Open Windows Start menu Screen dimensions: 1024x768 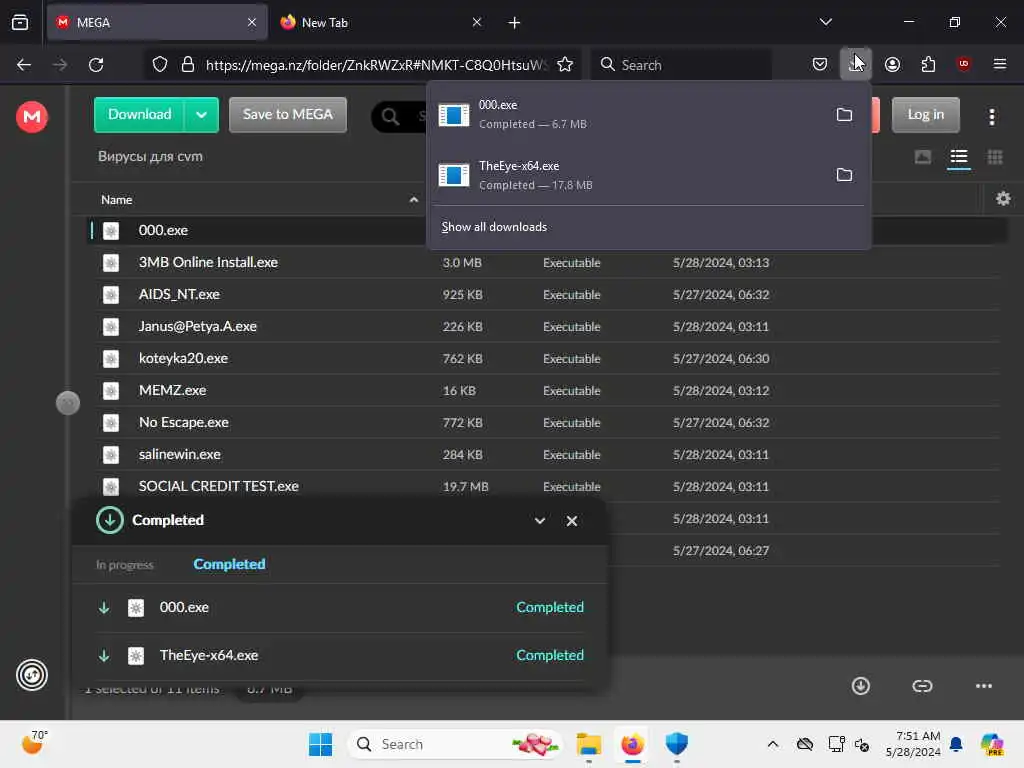tap(320, 744)
